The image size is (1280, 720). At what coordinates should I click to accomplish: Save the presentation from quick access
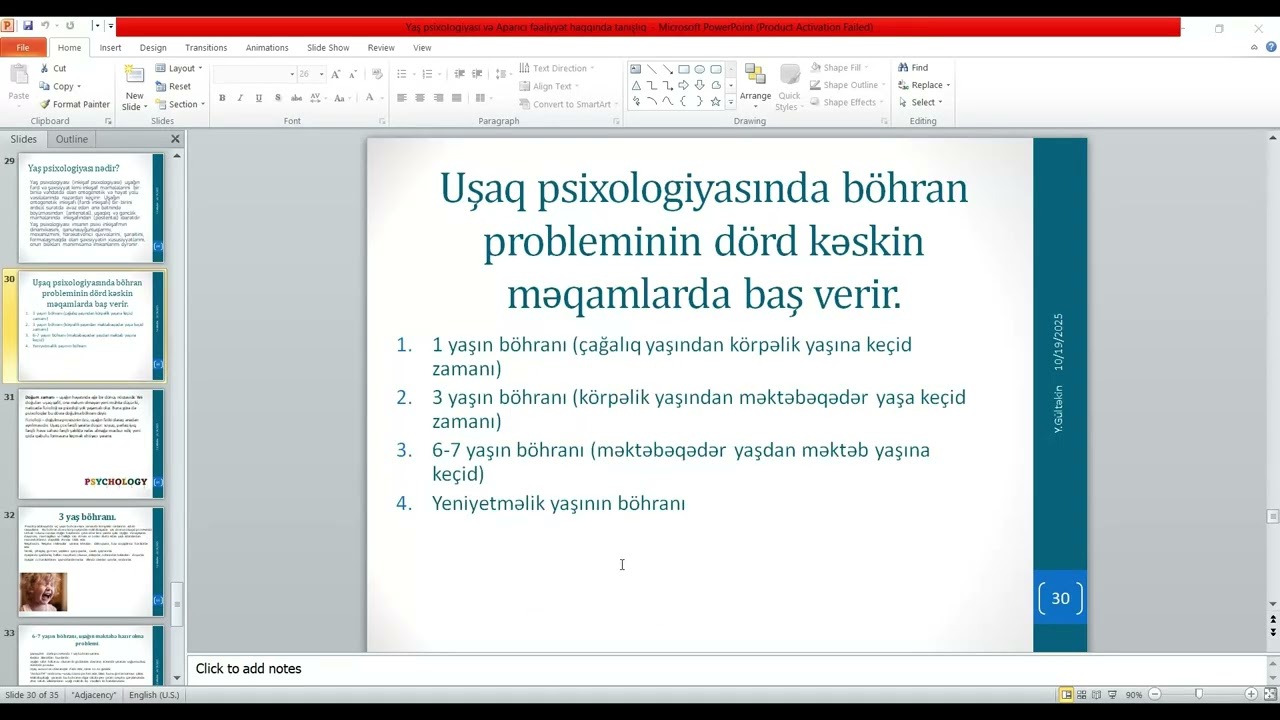pos(28,26)
